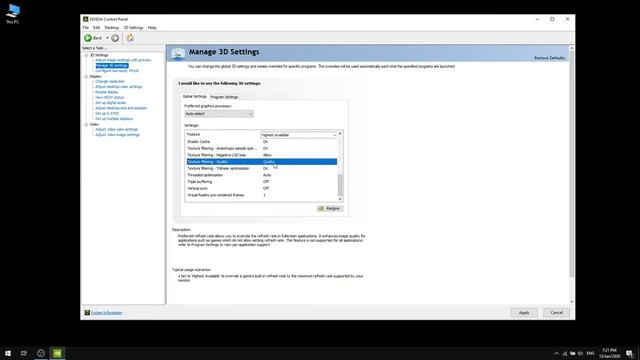
Task: Collapse the Video tree node
Action: (x=86, y=124)
